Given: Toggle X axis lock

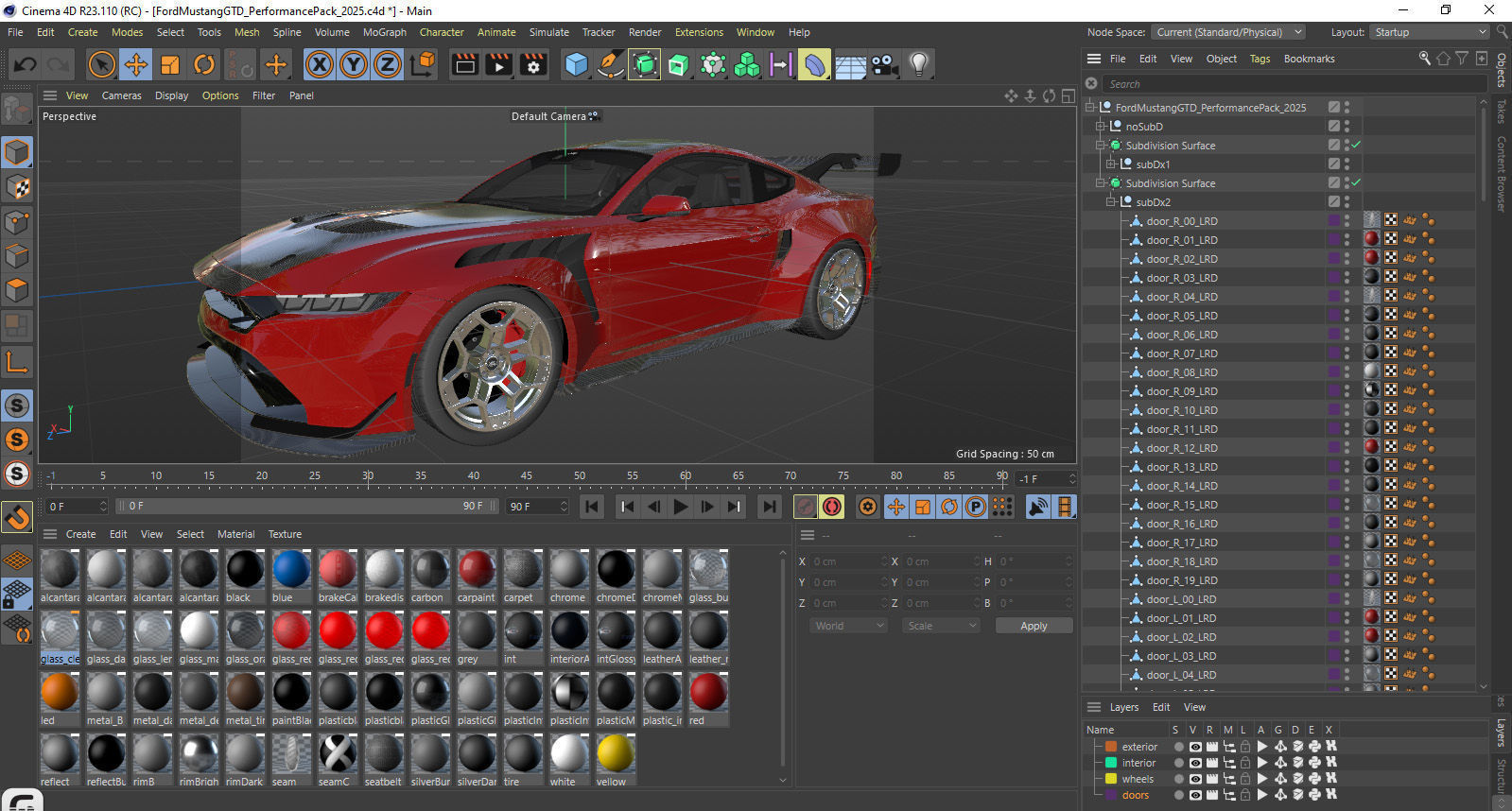Looking at the screenshot, I should coord(320,64).
